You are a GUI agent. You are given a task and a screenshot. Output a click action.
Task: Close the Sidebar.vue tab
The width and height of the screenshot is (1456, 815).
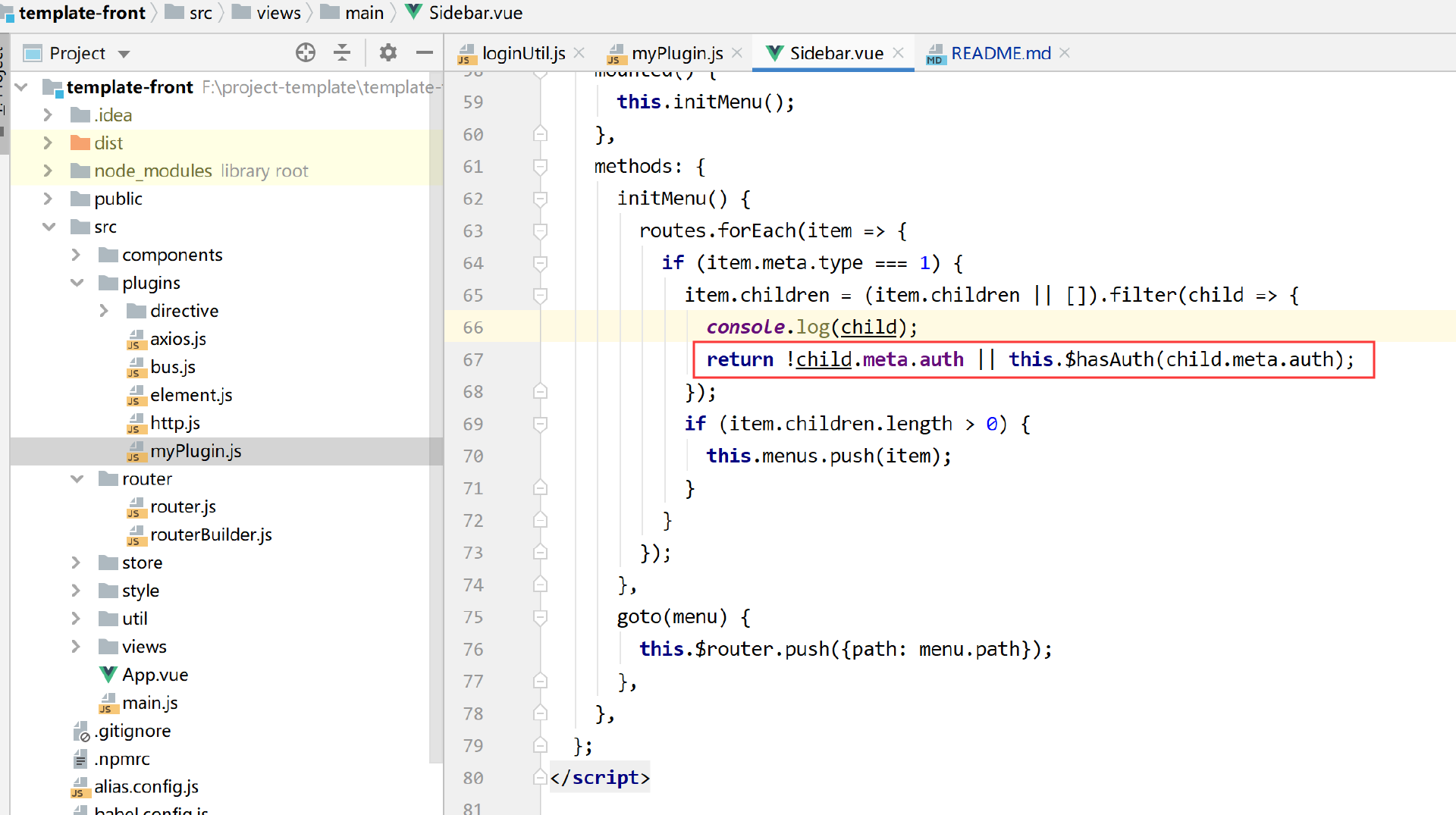pyautogui.click(x=899, y=52)
